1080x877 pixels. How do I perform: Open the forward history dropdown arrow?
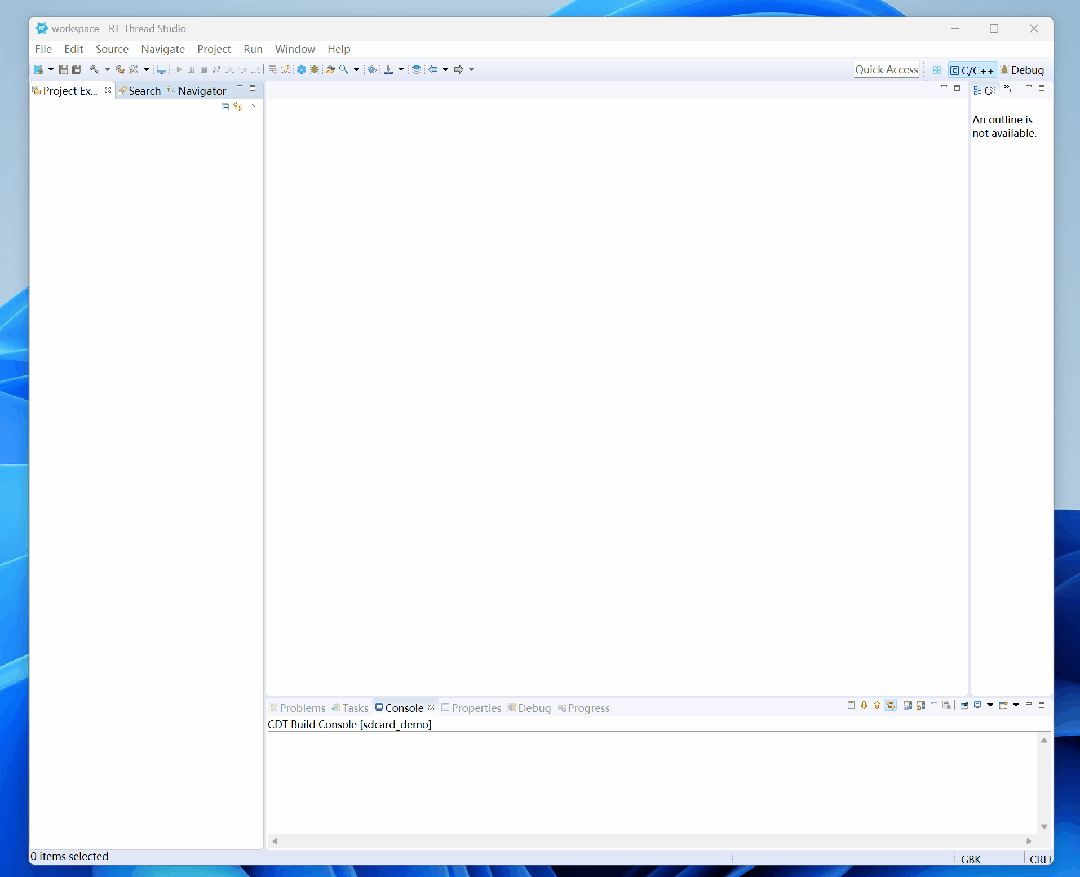(x=471, y=70)
